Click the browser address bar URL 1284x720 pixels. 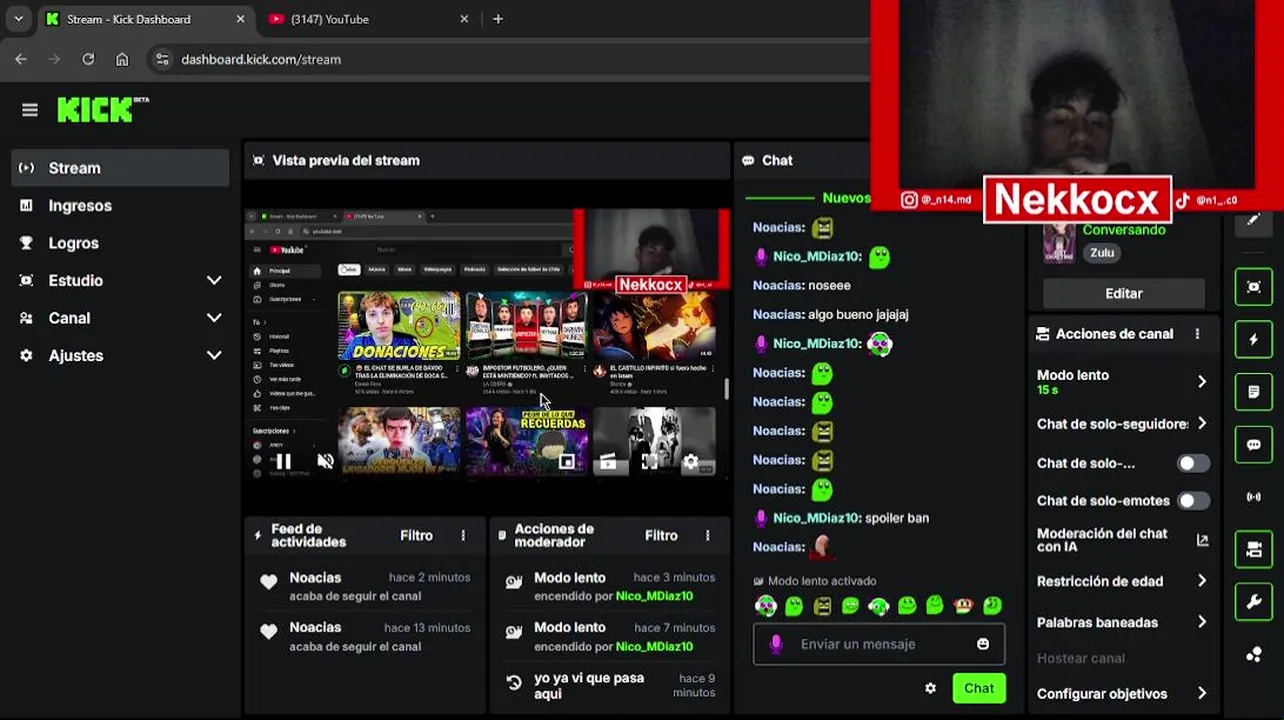pos(261,60)
